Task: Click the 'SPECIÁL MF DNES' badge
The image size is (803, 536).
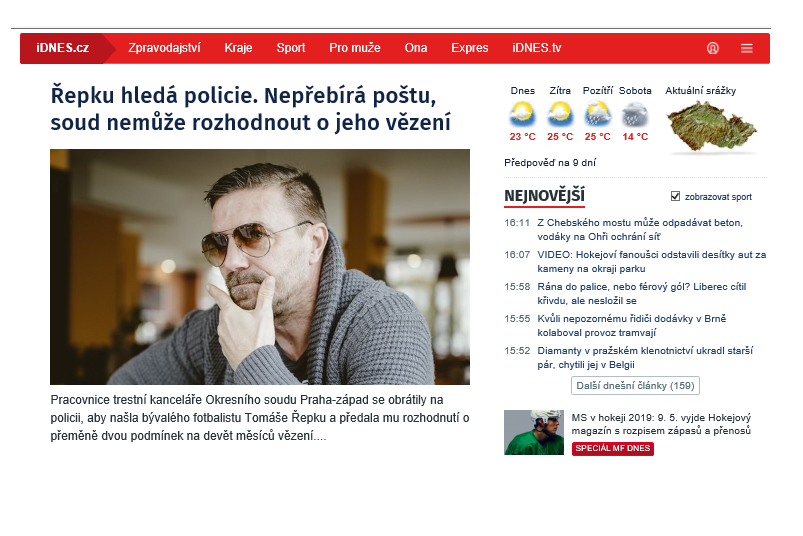Action: click(613, 449)
